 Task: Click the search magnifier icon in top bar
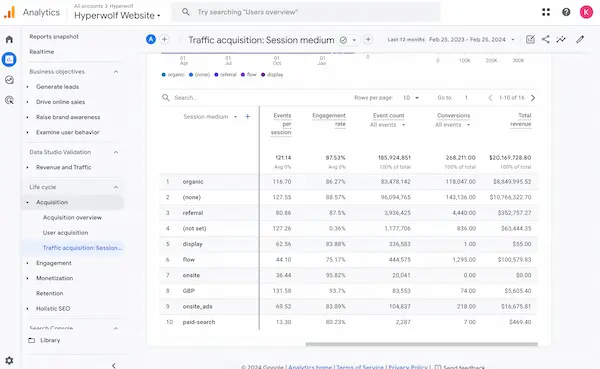tap(186, 12)
